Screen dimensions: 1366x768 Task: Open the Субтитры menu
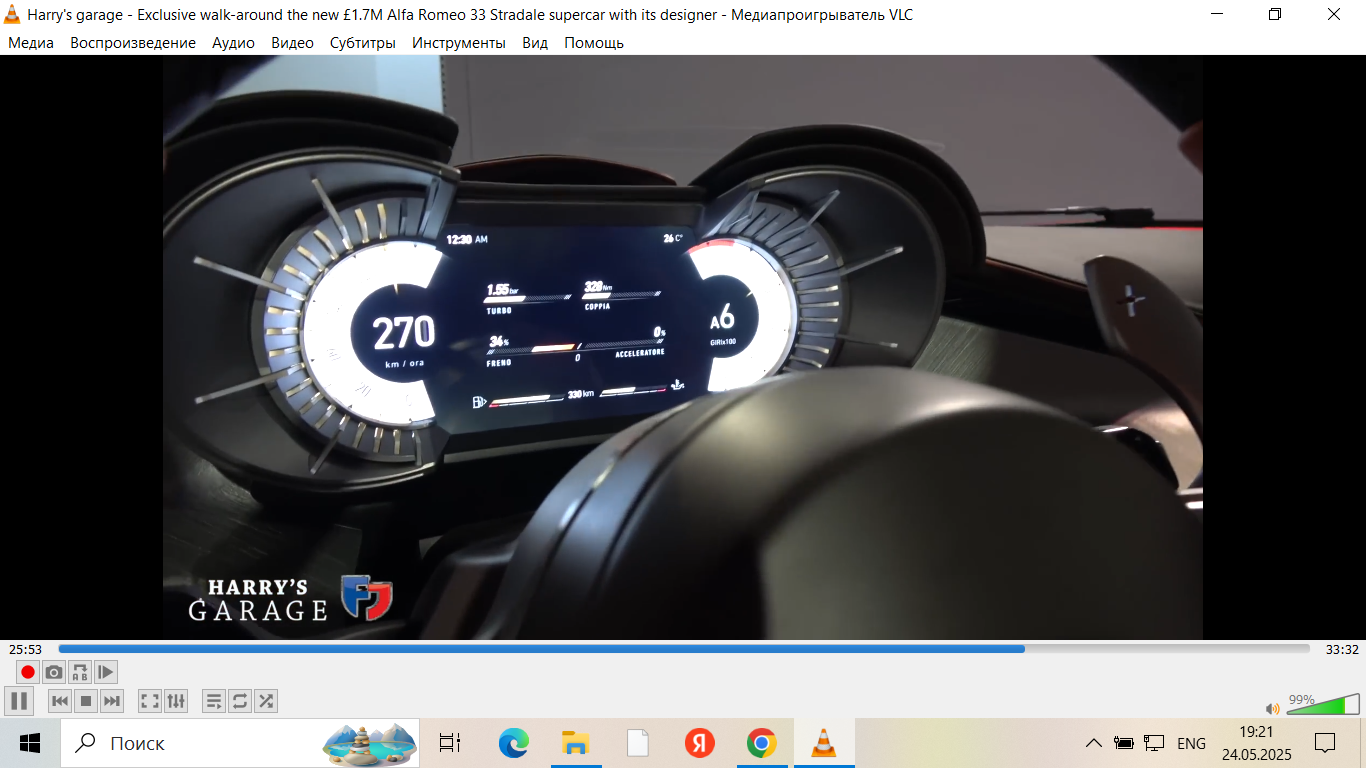pyautogui.click(x=363, y=43)
